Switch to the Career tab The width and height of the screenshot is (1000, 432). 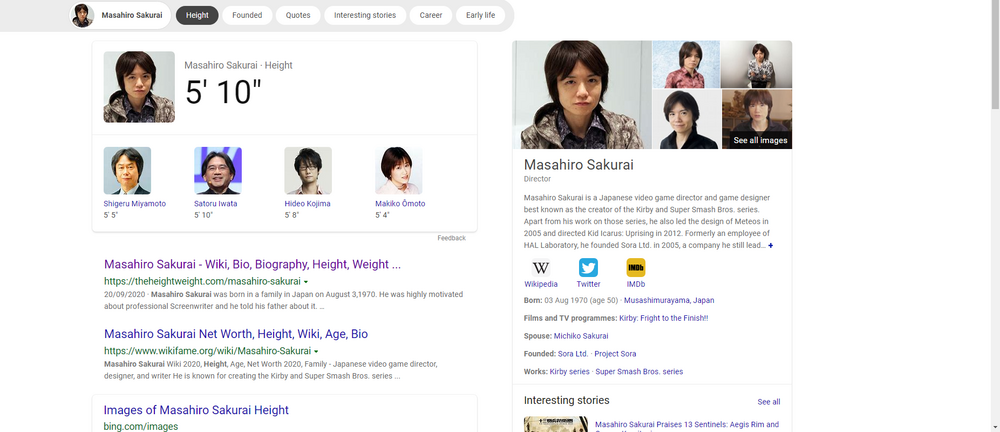[x=430, y=15]
